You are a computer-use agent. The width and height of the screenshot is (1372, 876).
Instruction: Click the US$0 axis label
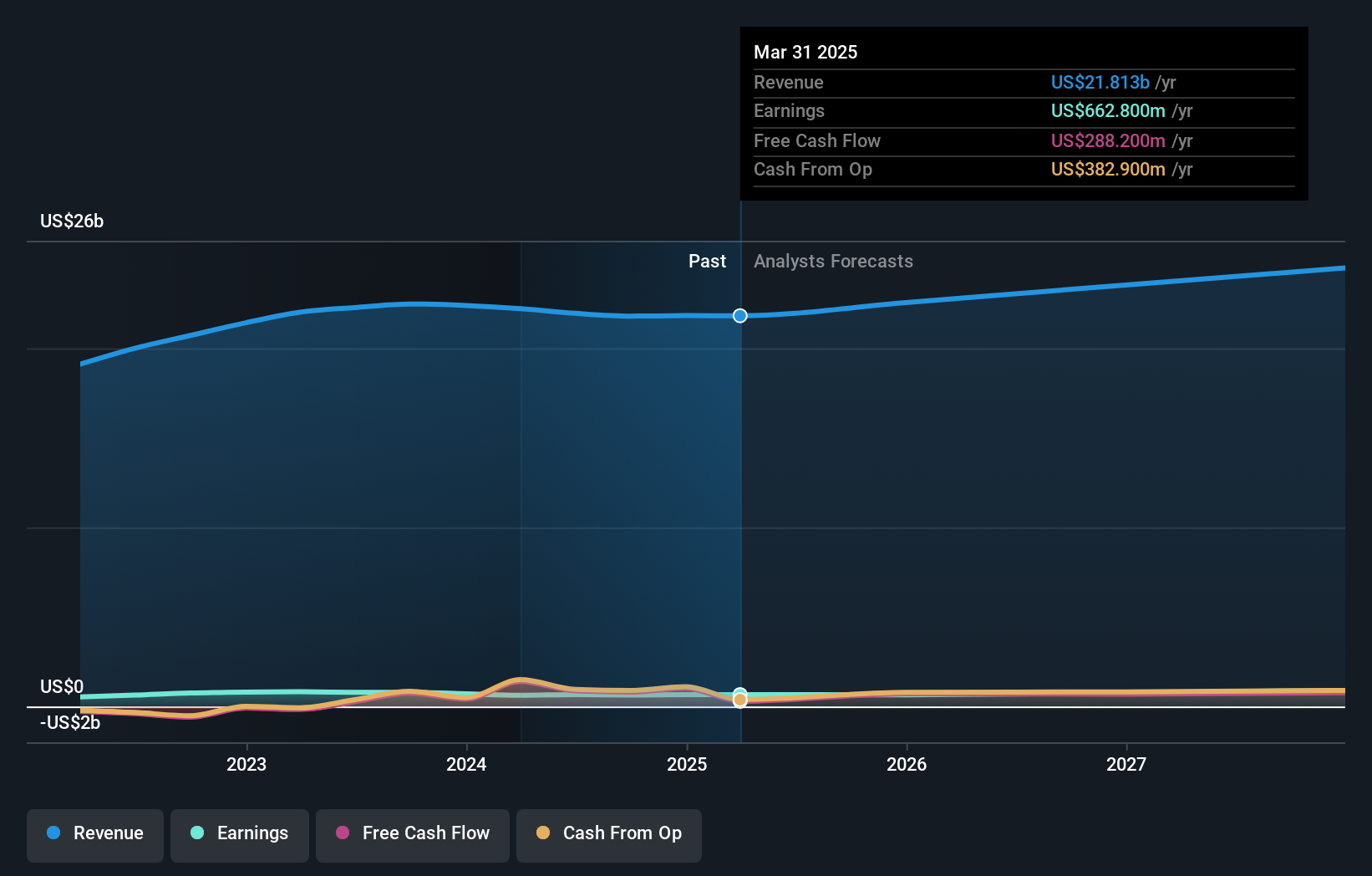pyautogui.click(x=62, y=686)
